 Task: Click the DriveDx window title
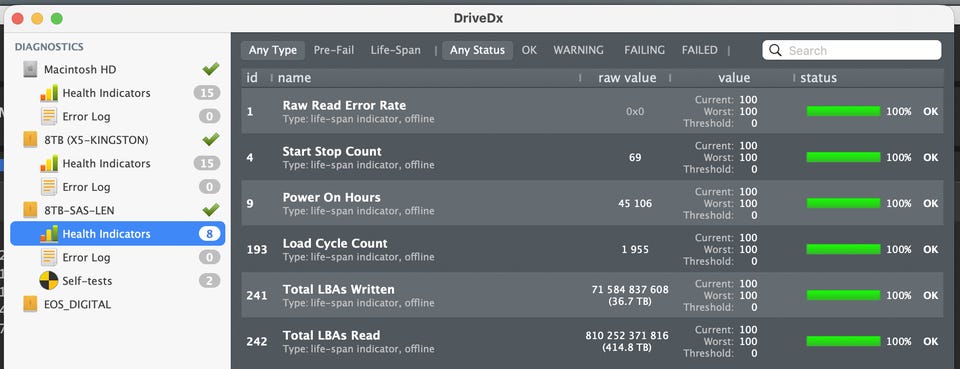(479, 18)
